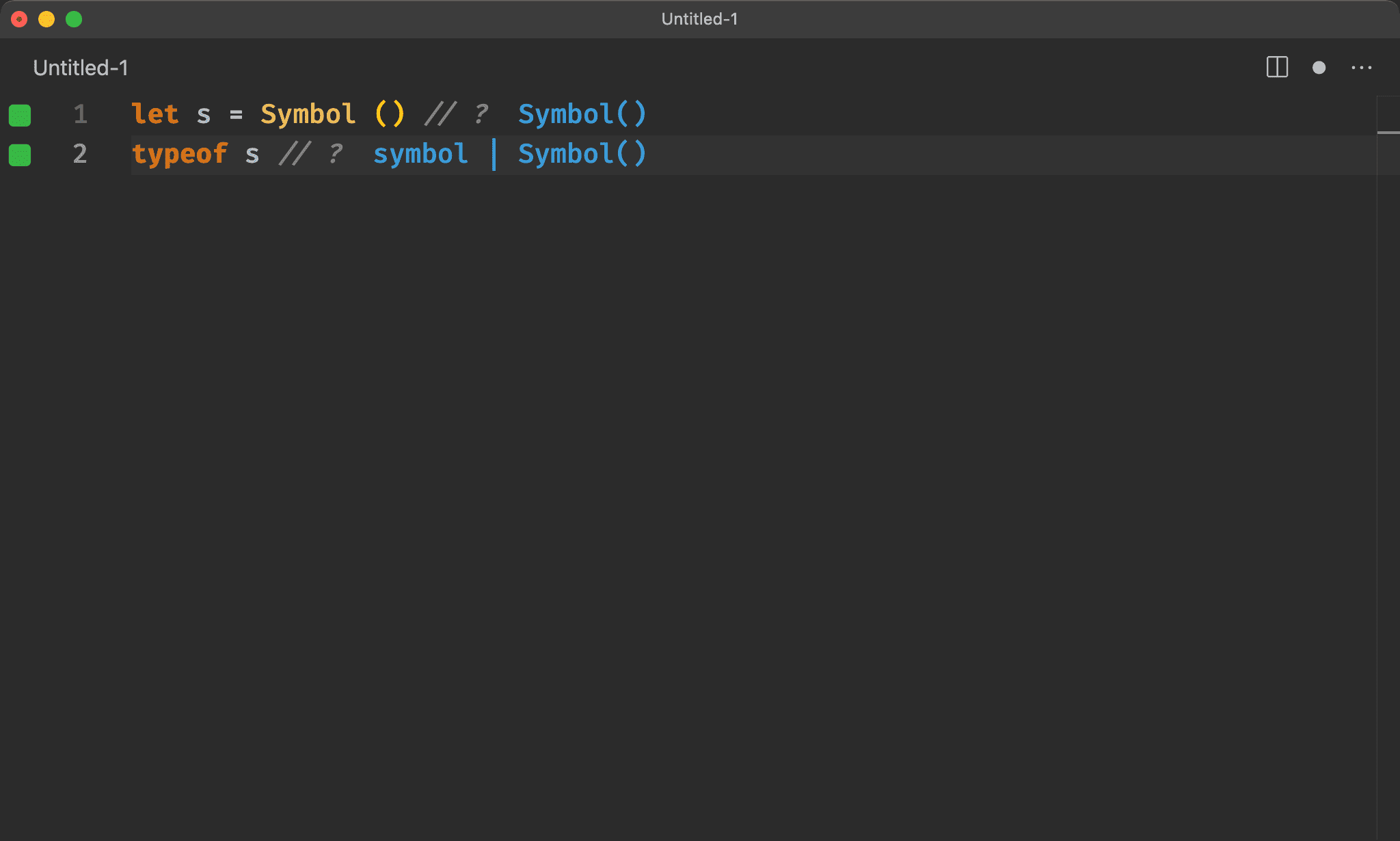Screen dimensions: 1400x841
Task: Click the yellow parentheses on line 1
Action: coord(390,114)
